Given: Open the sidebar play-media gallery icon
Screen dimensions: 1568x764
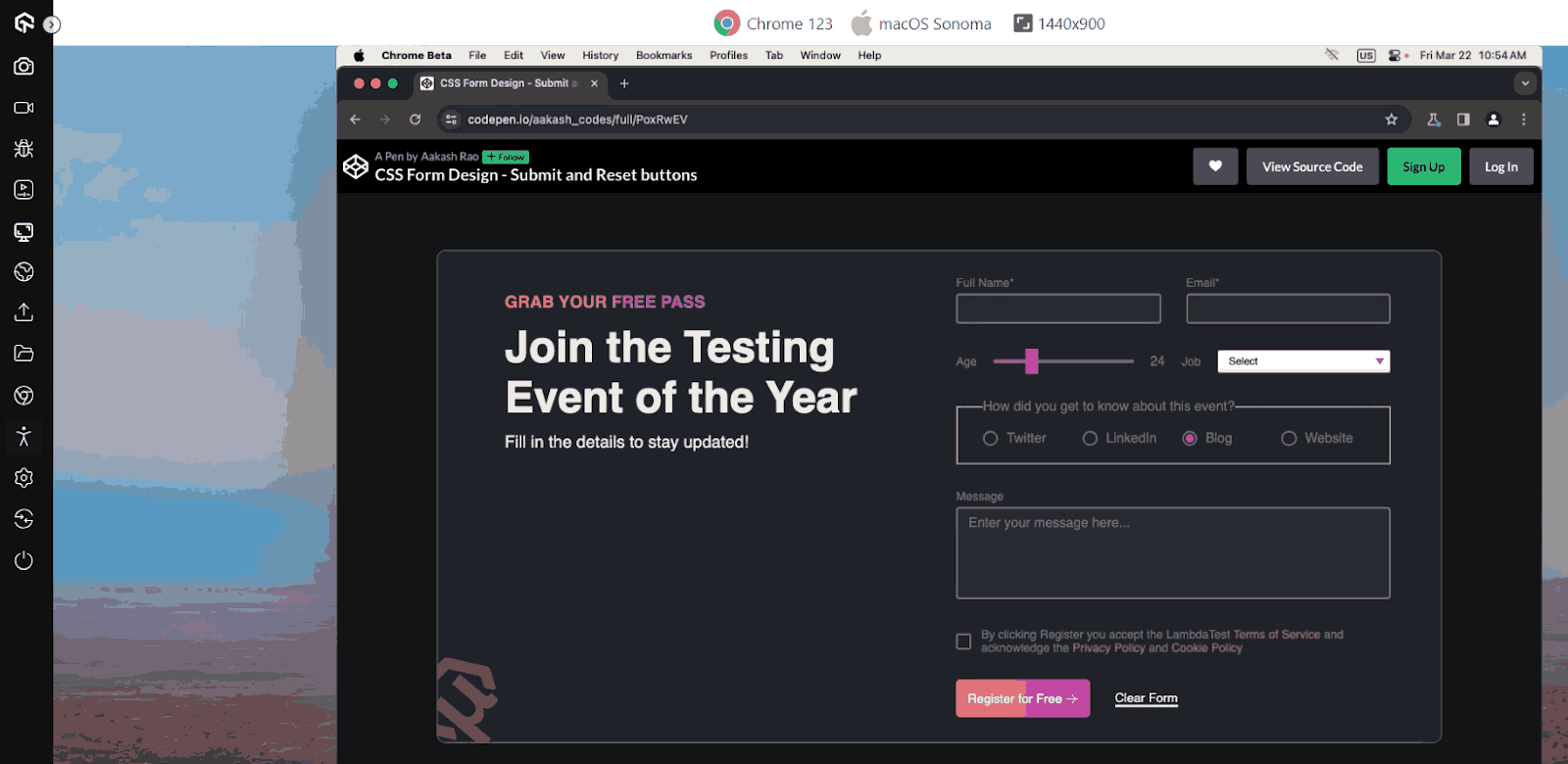Looking at the screenshot, I should pyautogui.click(x=24, y=190).
